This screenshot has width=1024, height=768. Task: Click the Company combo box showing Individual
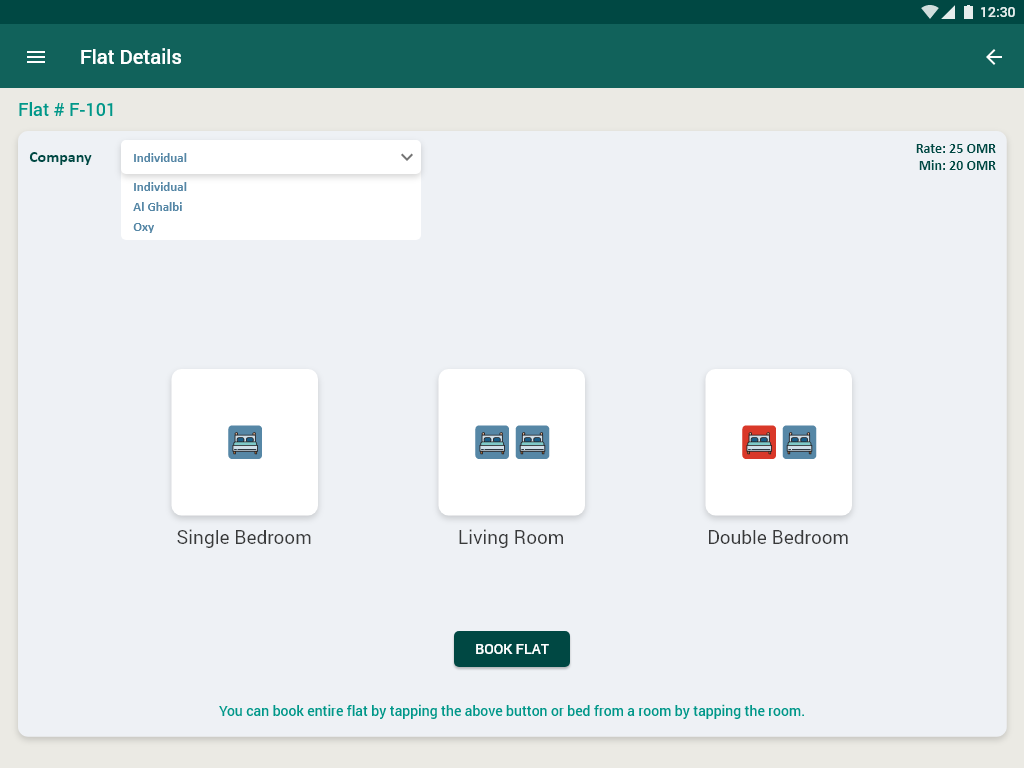(x=271, y=157)
